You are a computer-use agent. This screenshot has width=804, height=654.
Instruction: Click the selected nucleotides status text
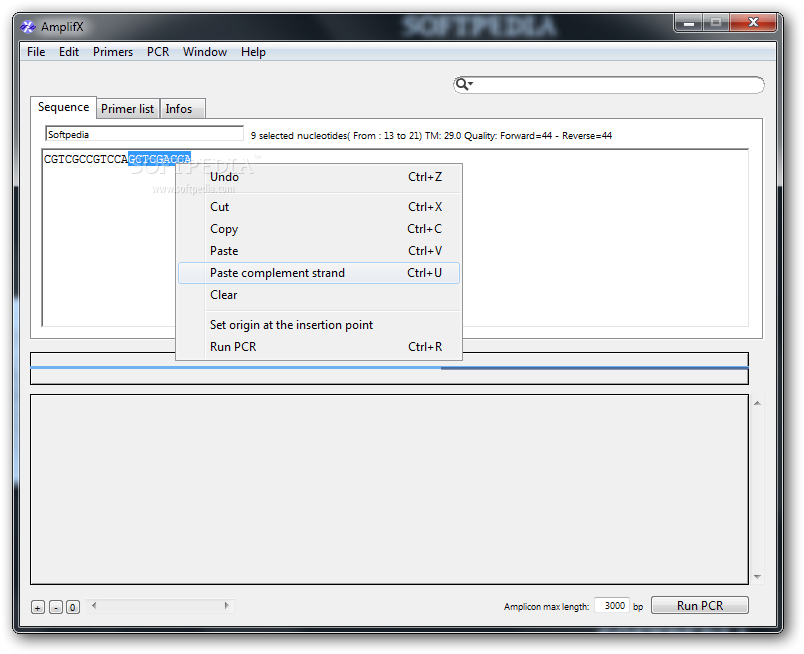coord(431,135)
